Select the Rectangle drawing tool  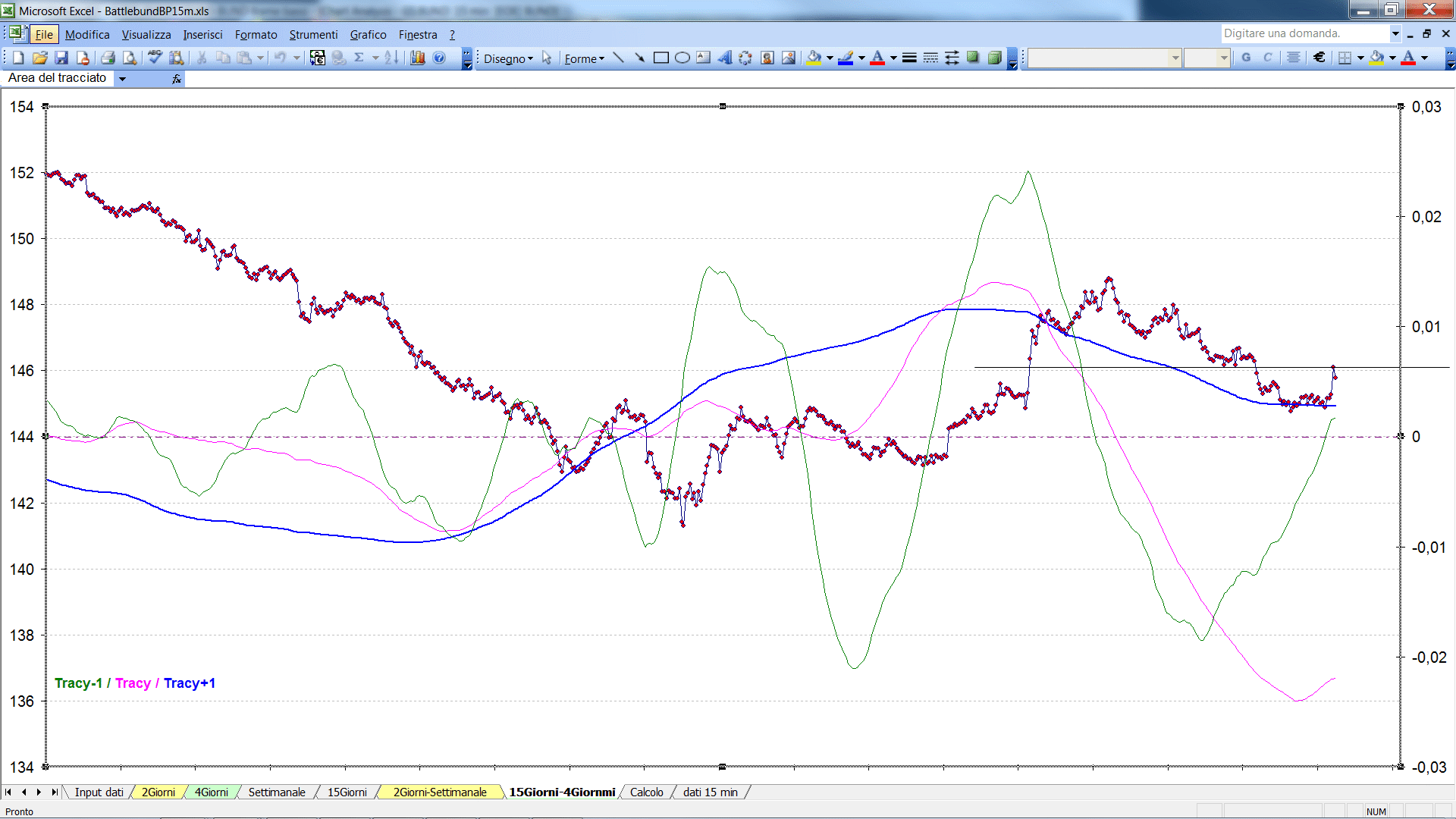pos(661,58)
